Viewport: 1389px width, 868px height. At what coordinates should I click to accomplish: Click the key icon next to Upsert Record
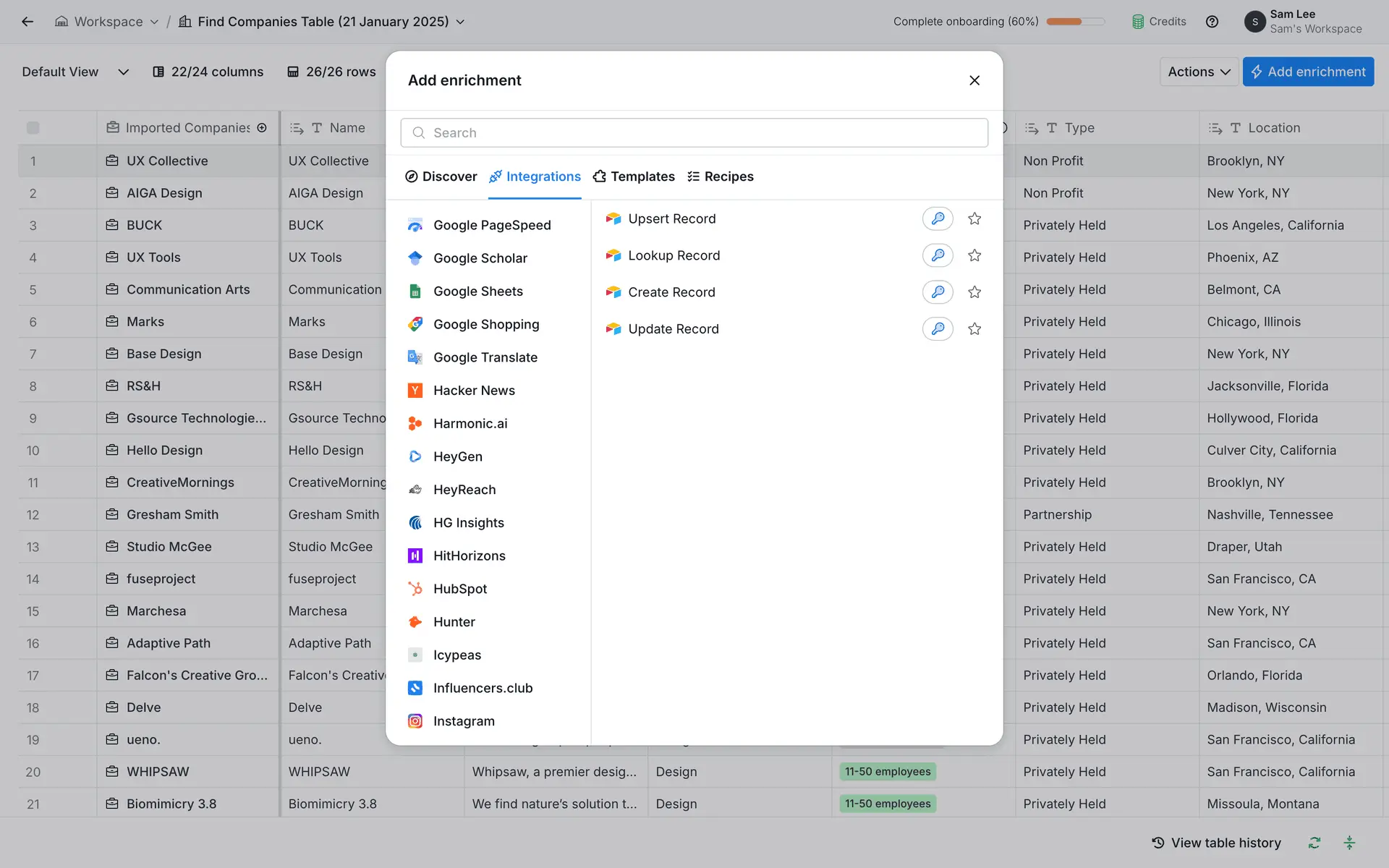938,218
